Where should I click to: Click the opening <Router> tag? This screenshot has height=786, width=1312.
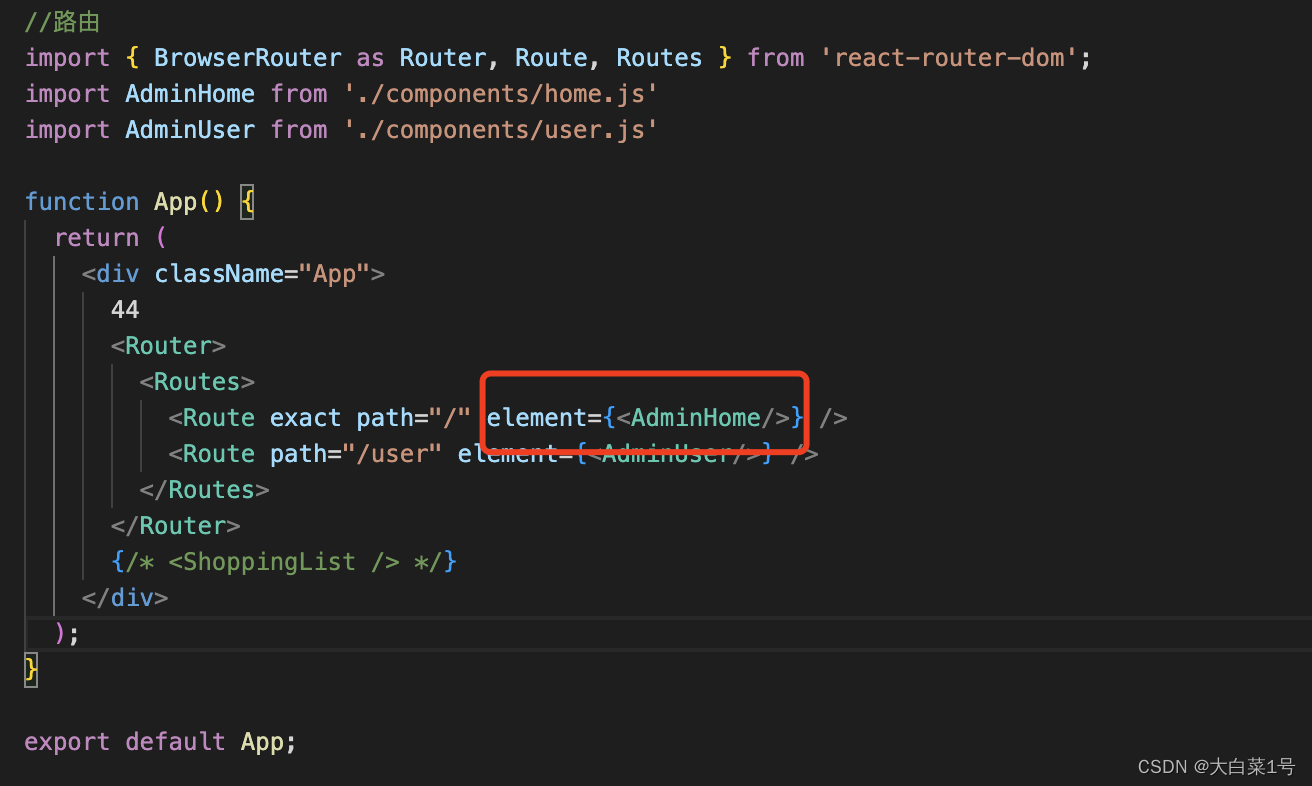coord(169,345)
